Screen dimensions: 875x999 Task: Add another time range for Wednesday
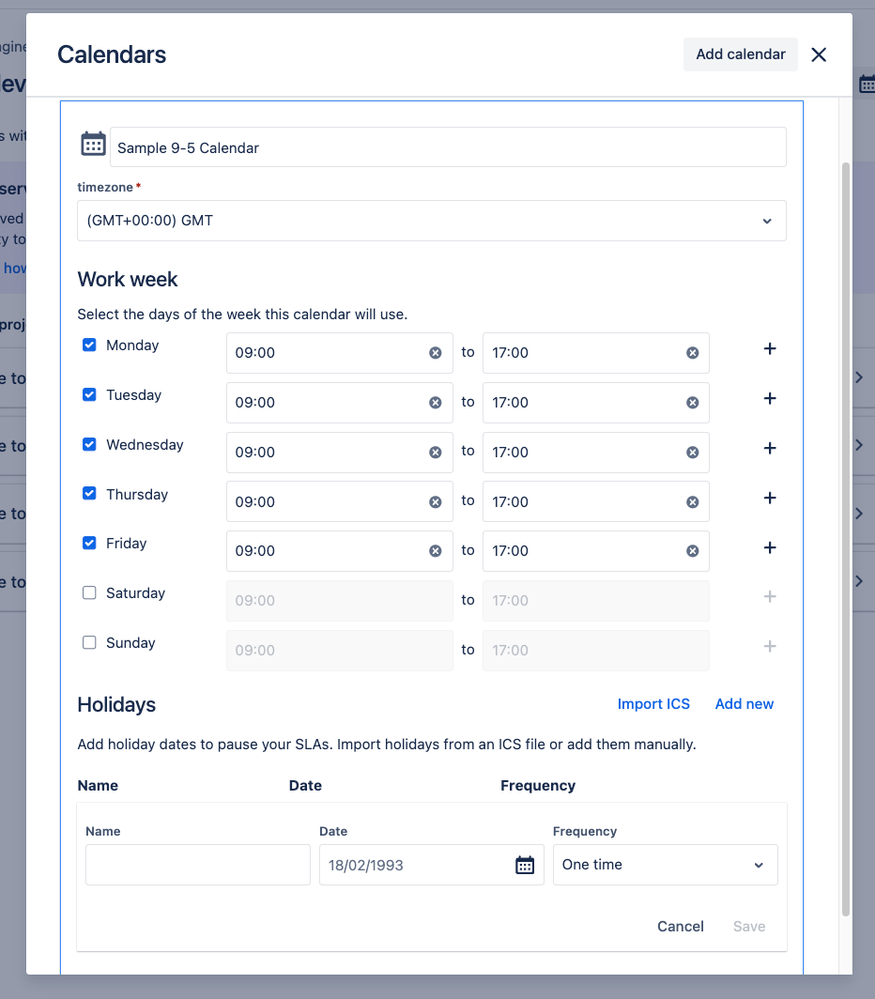[x=770, y=448]
